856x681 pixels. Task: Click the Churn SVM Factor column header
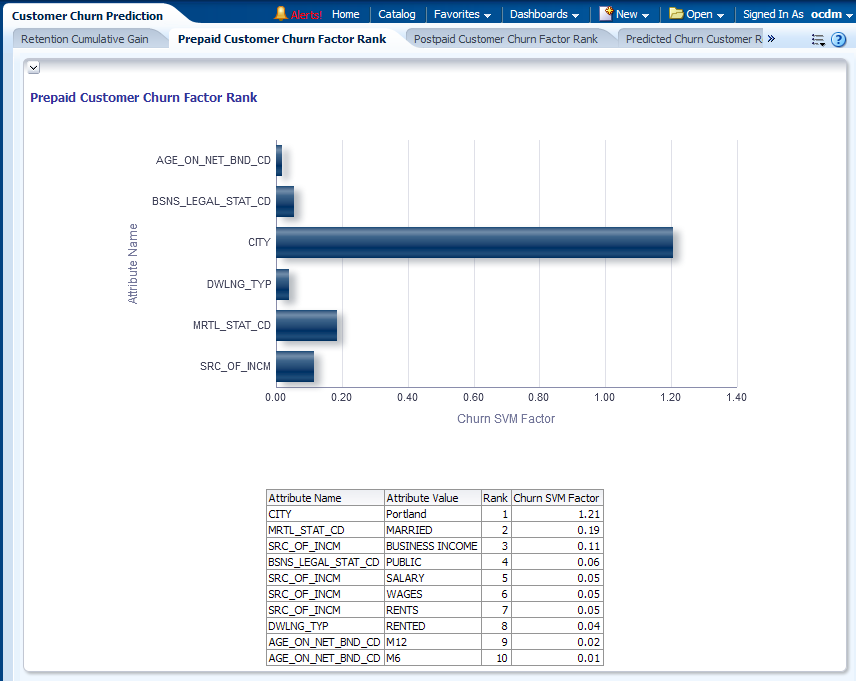point(556,498)
